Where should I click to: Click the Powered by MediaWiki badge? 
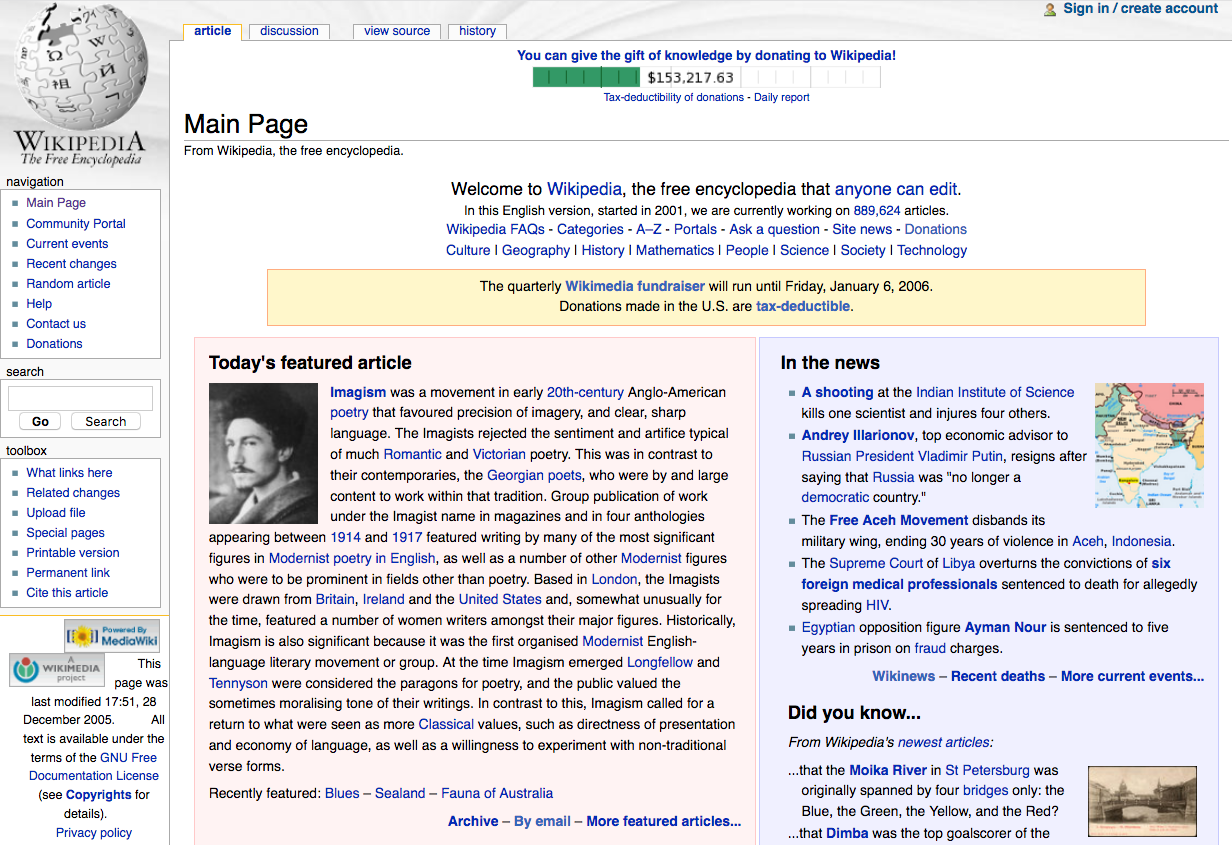[112, 636]
